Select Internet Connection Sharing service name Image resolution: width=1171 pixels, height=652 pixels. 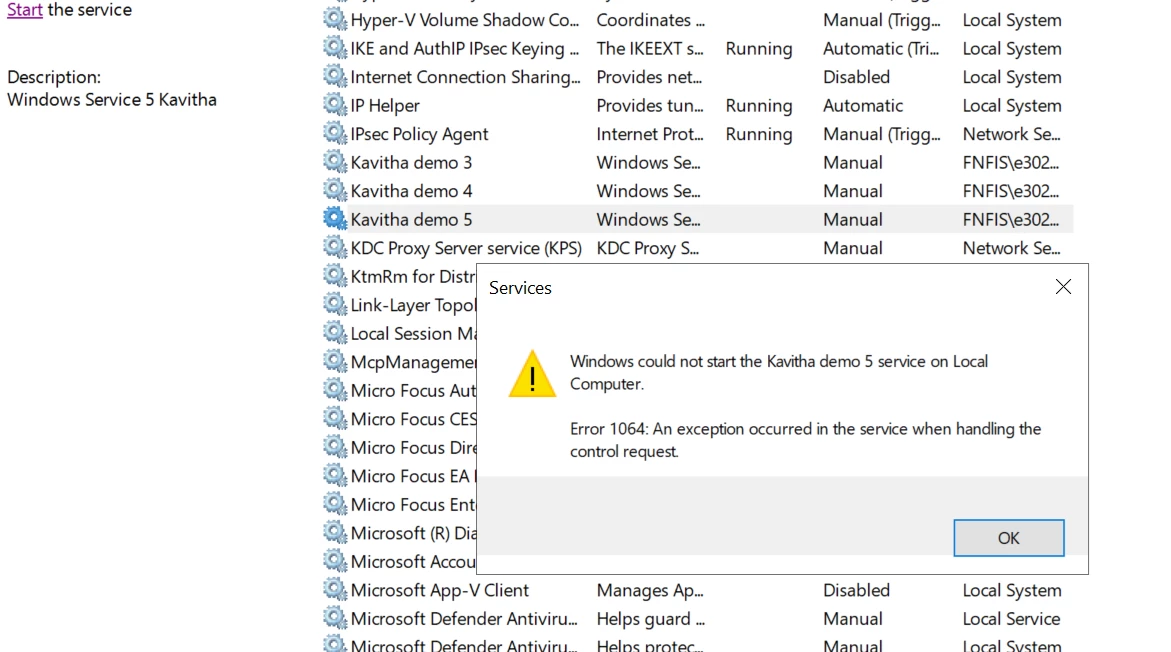[465, 77]
